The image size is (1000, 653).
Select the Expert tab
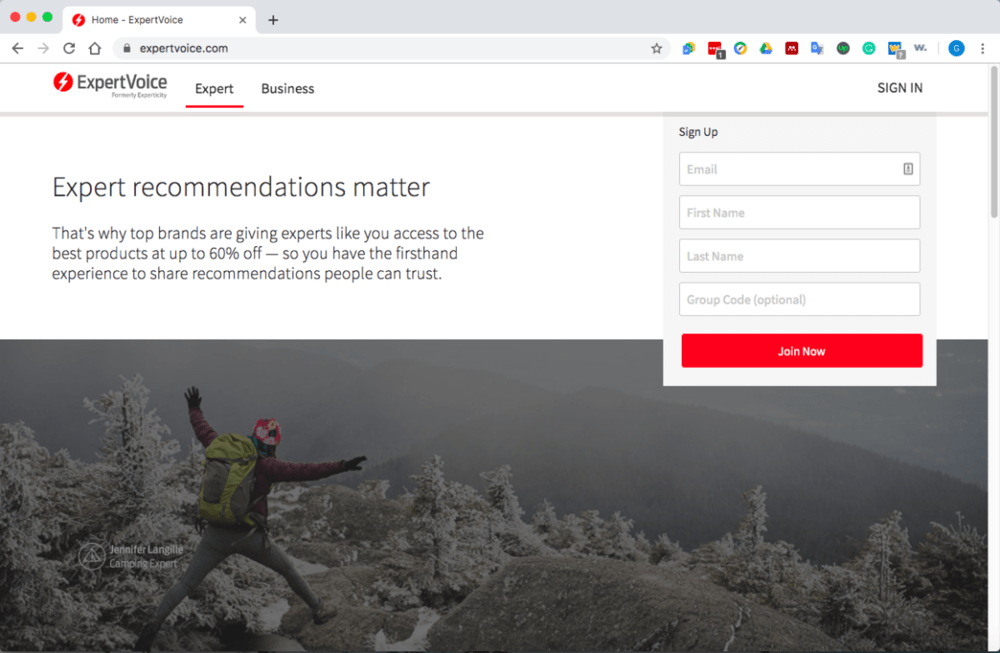click(x=214, y=89)
